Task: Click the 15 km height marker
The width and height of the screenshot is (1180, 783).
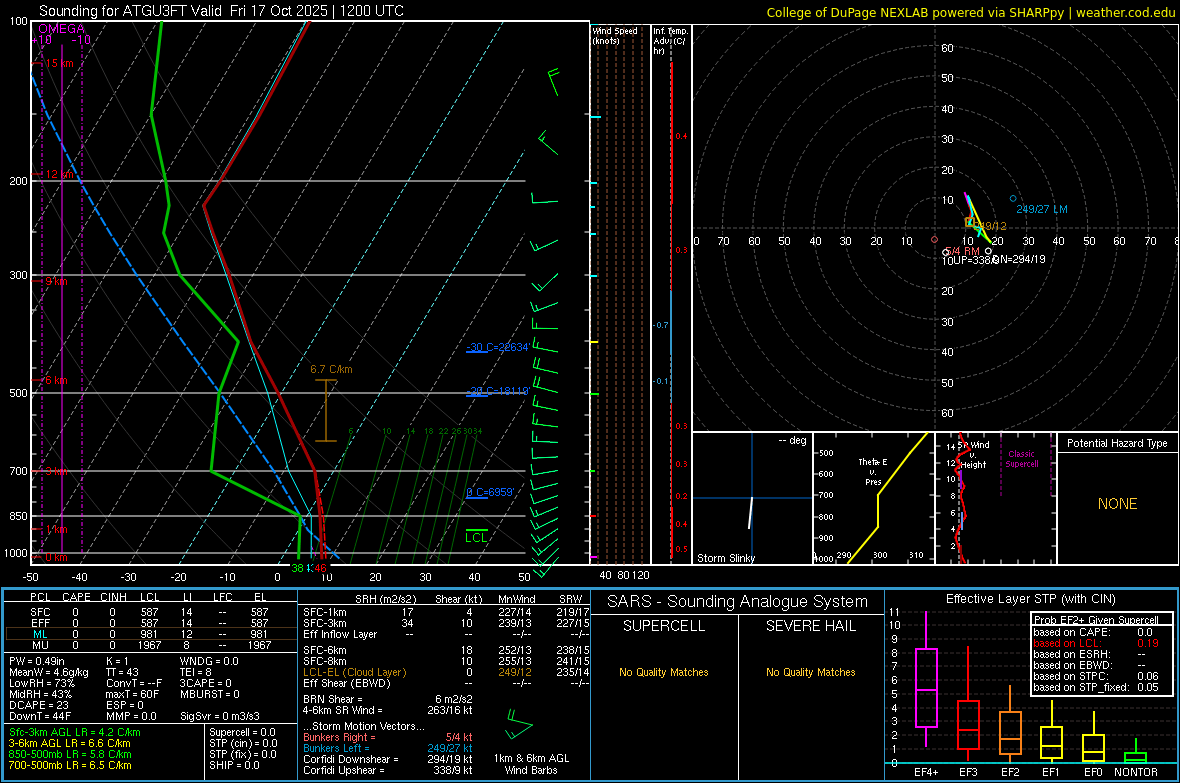Action: tap(59, 63)
